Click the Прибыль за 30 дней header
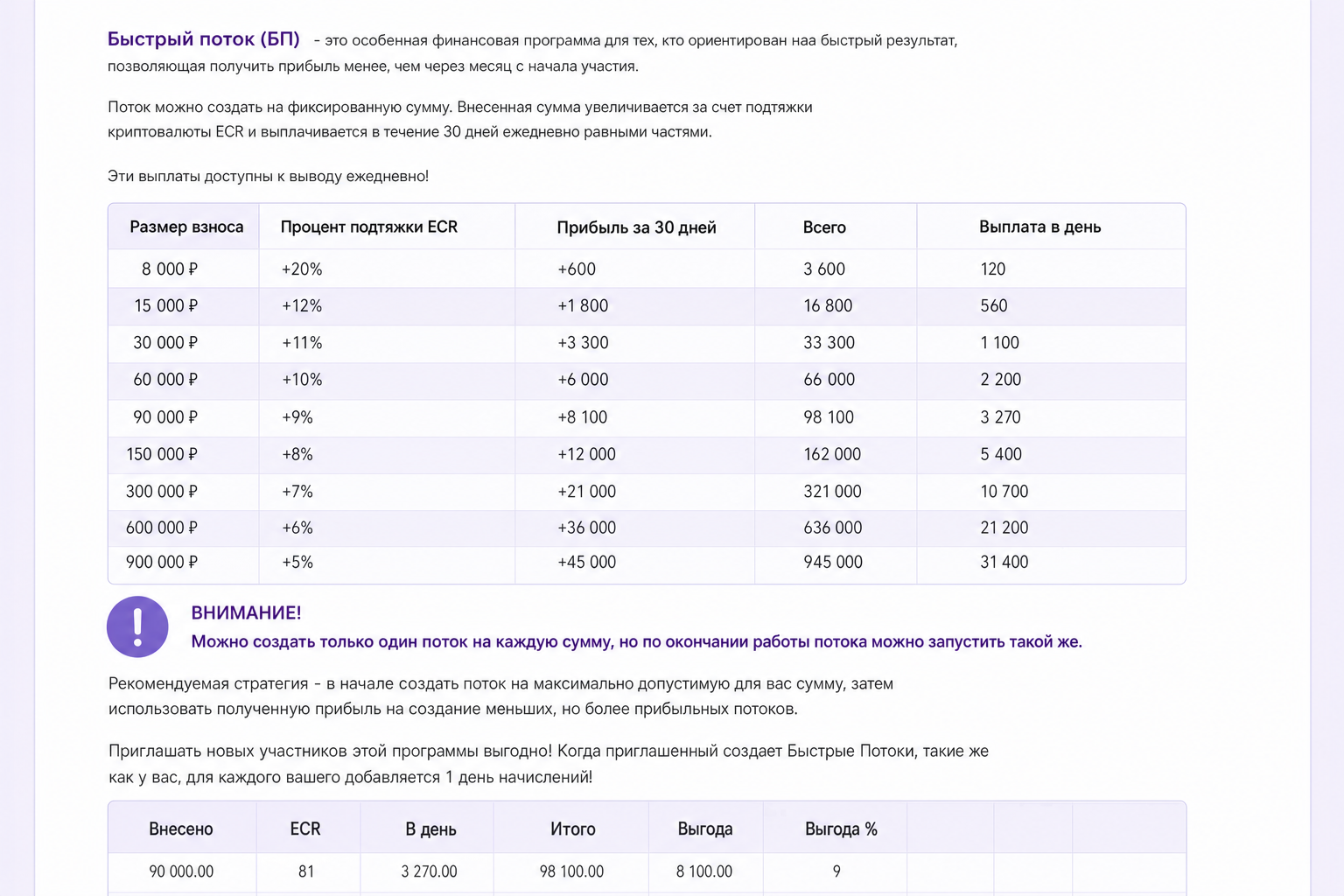Image resolution: width=1344 pixels, height=896 pixels. pyautogui.click(x=636, y=227)
